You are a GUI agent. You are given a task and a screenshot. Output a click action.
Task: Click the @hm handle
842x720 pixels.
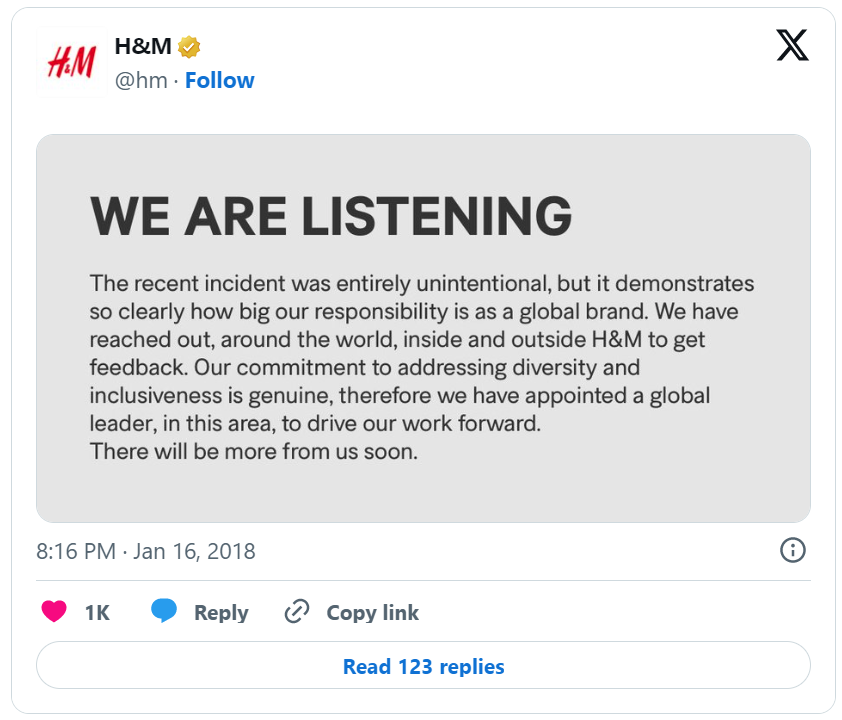pyautogui.click(x=141, y=80)
